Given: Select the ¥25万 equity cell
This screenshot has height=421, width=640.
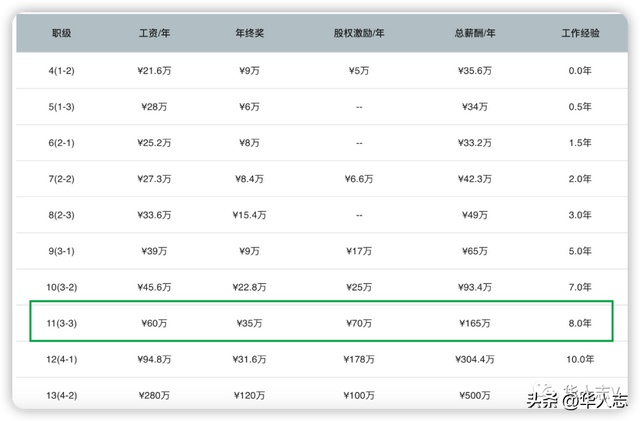Looking at the screenshot, I should tap(359, 287).
